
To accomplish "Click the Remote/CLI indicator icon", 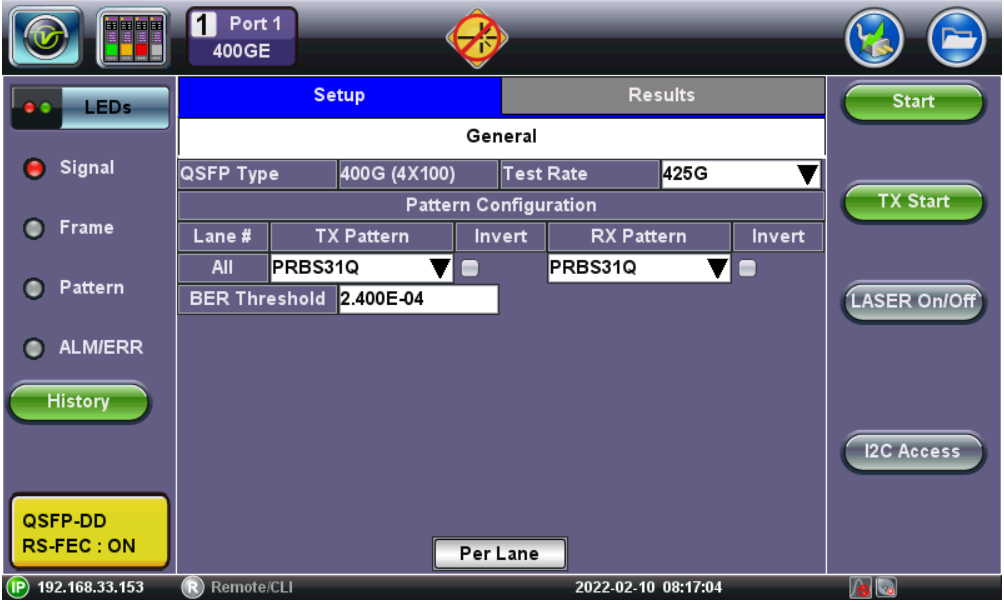I will [192, 588].
